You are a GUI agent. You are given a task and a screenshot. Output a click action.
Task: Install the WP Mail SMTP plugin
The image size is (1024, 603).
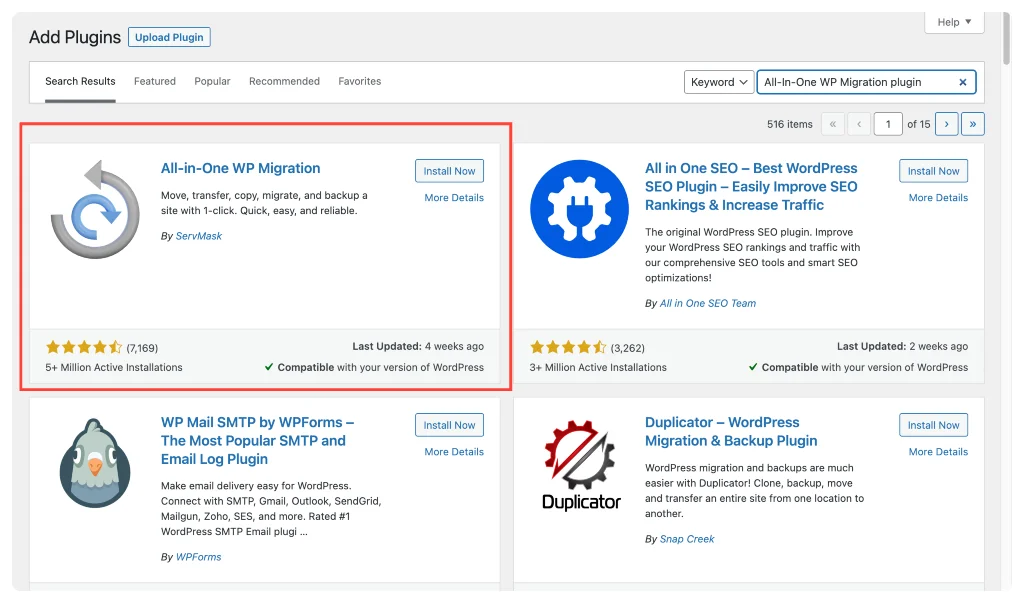point(449,425)
